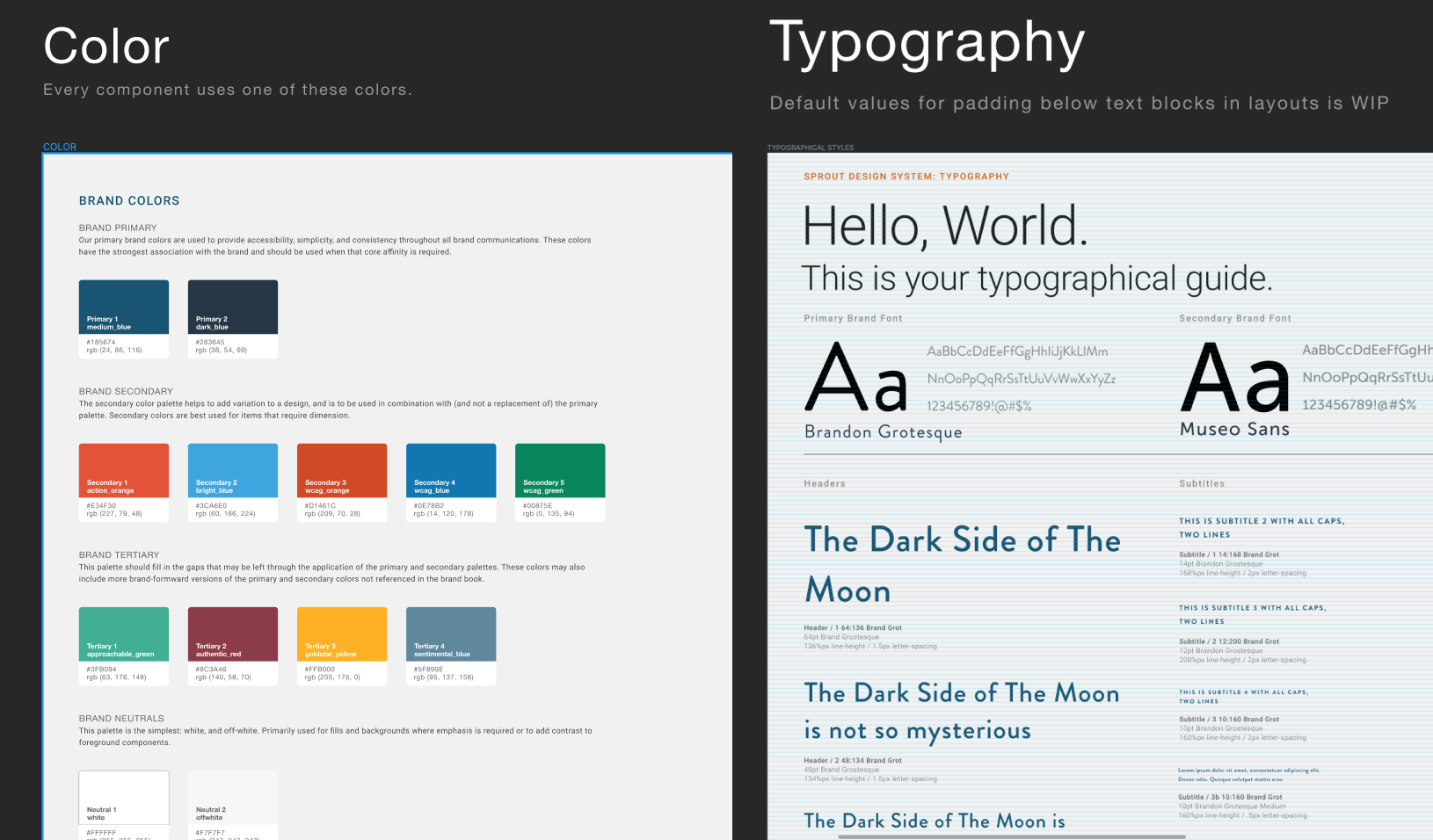Select hex value #E34F30
The height and width of the screenshot is (840, 1433).
click(x=101, y=506)
